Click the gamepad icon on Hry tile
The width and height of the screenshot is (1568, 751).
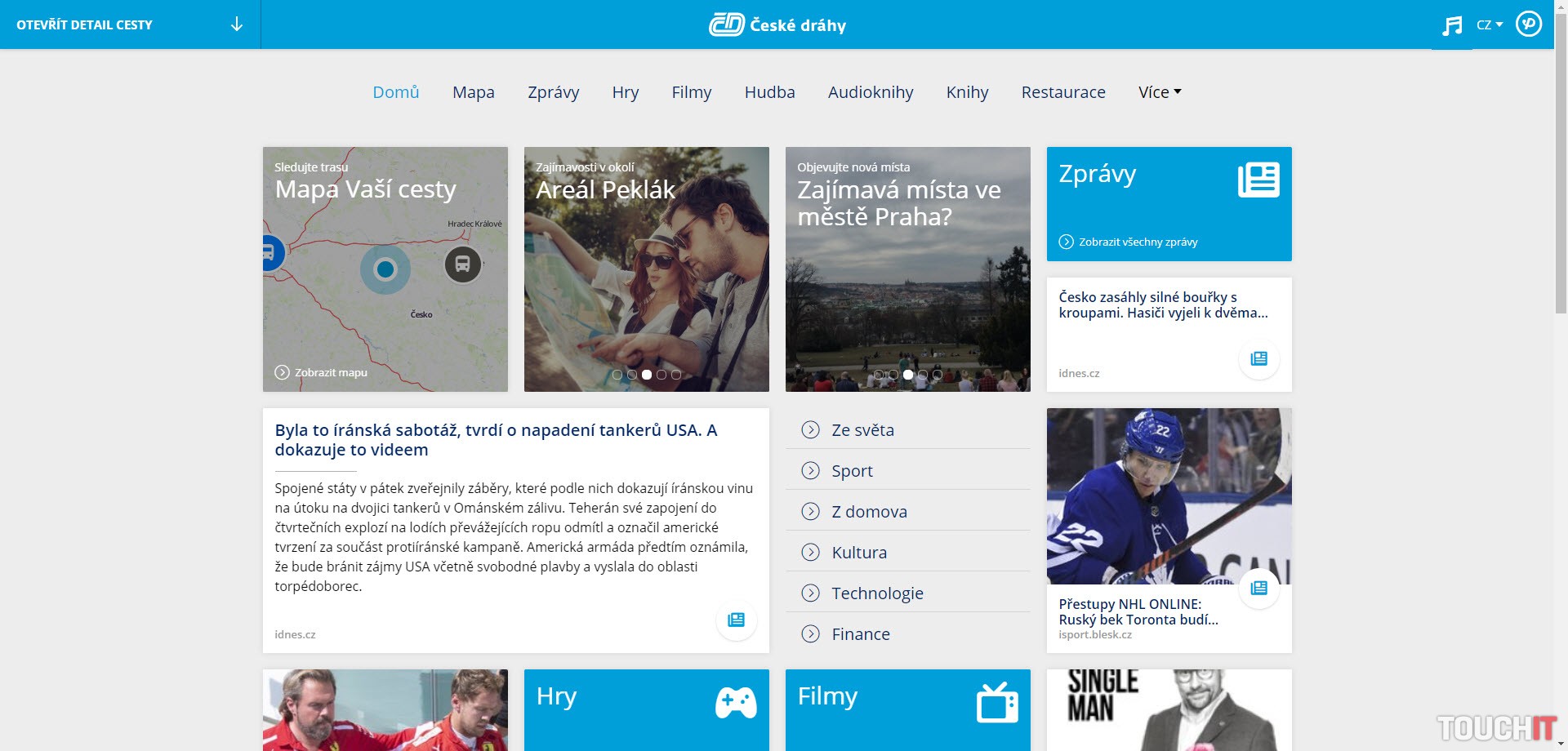pyautogui.click(x=735, y=702)
